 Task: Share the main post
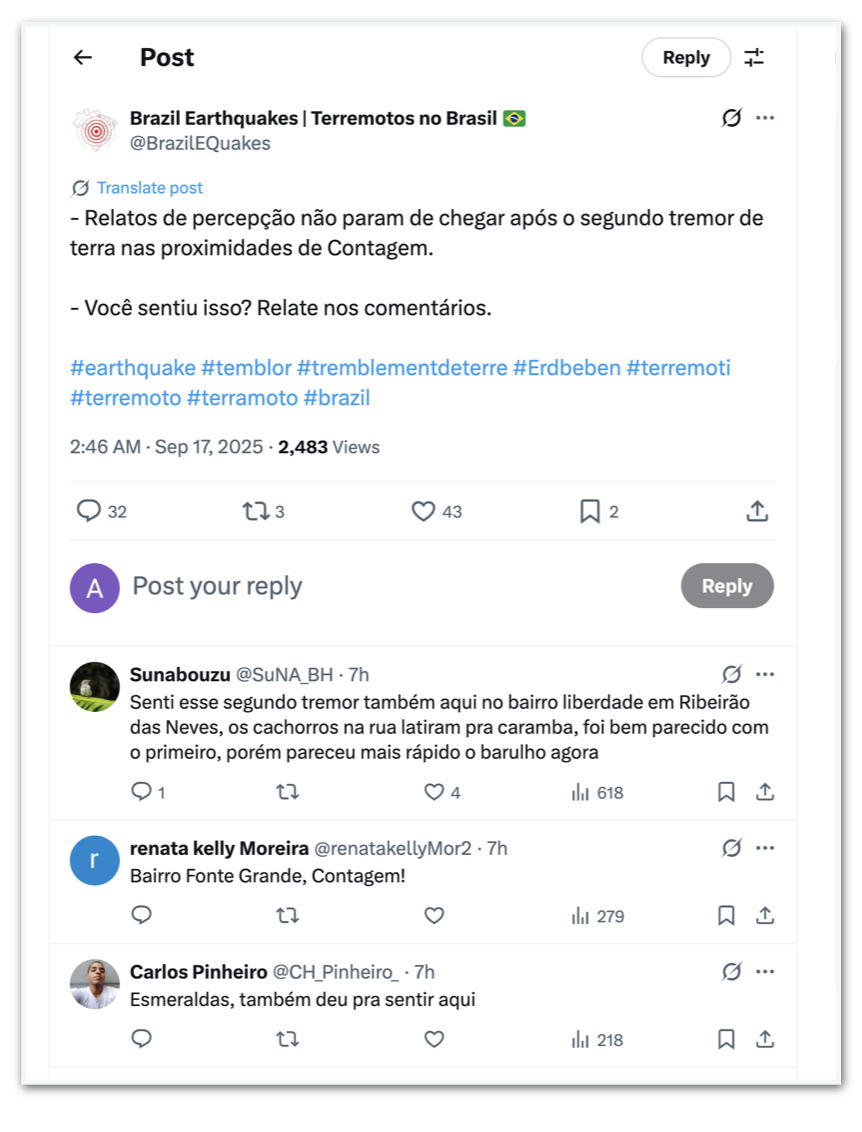(x=757, y=511)
